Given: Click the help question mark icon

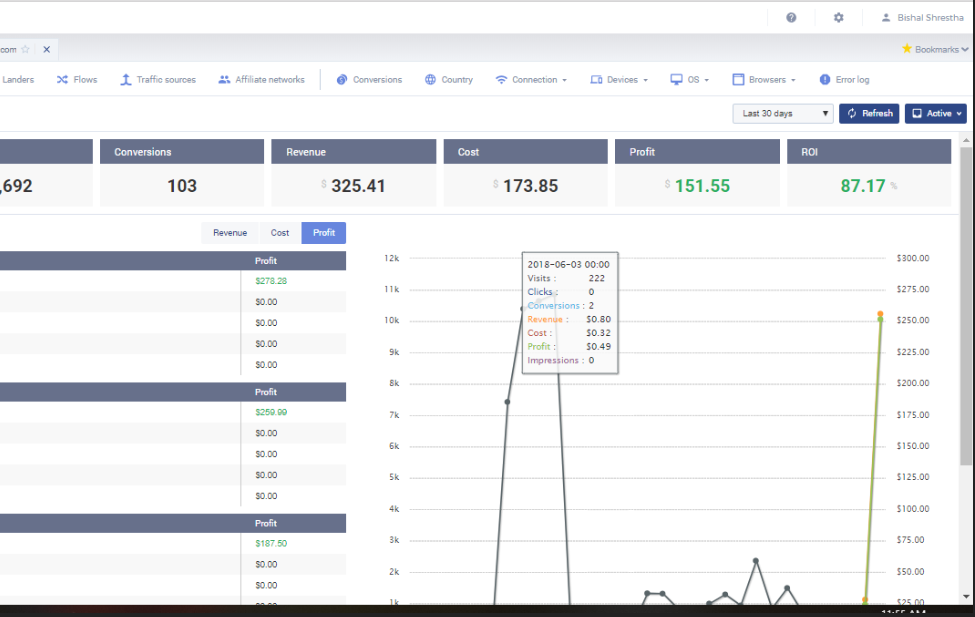Looking at the screenshot, I should (791, 17).
